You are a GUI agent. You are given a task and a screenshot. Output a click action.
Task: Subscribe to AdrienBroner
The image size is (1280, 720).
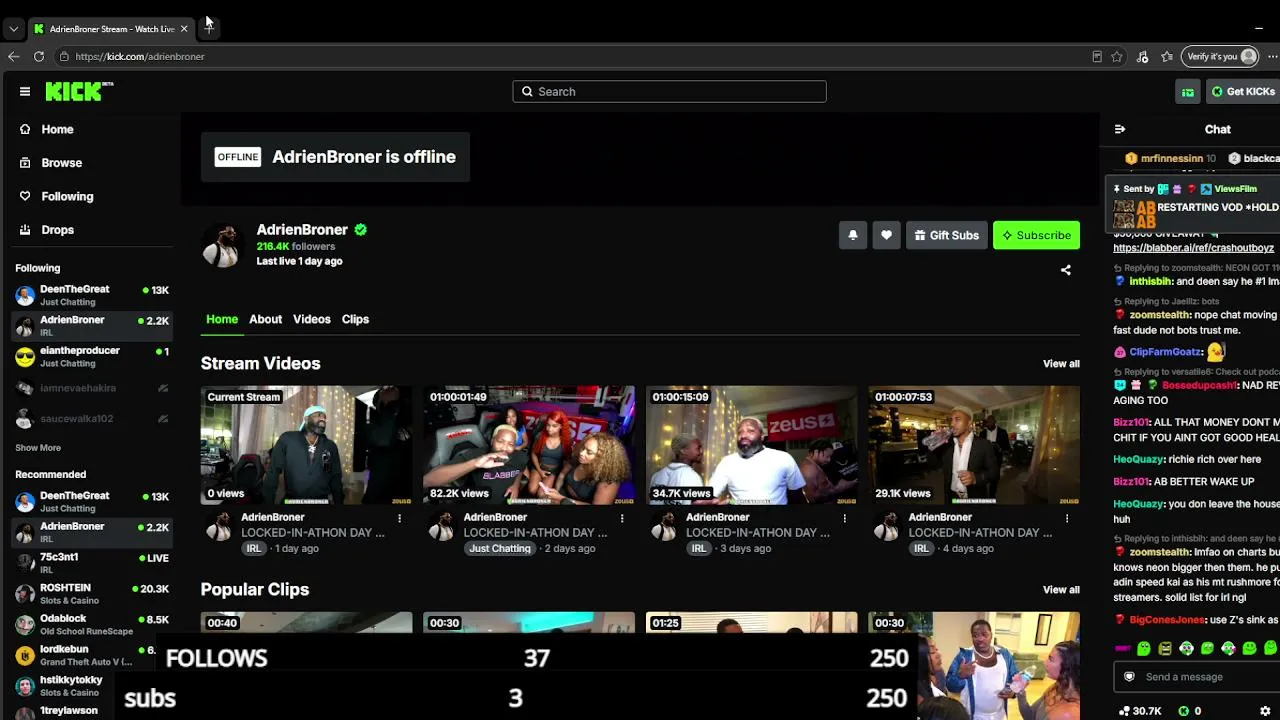(x=1036, y=235)
